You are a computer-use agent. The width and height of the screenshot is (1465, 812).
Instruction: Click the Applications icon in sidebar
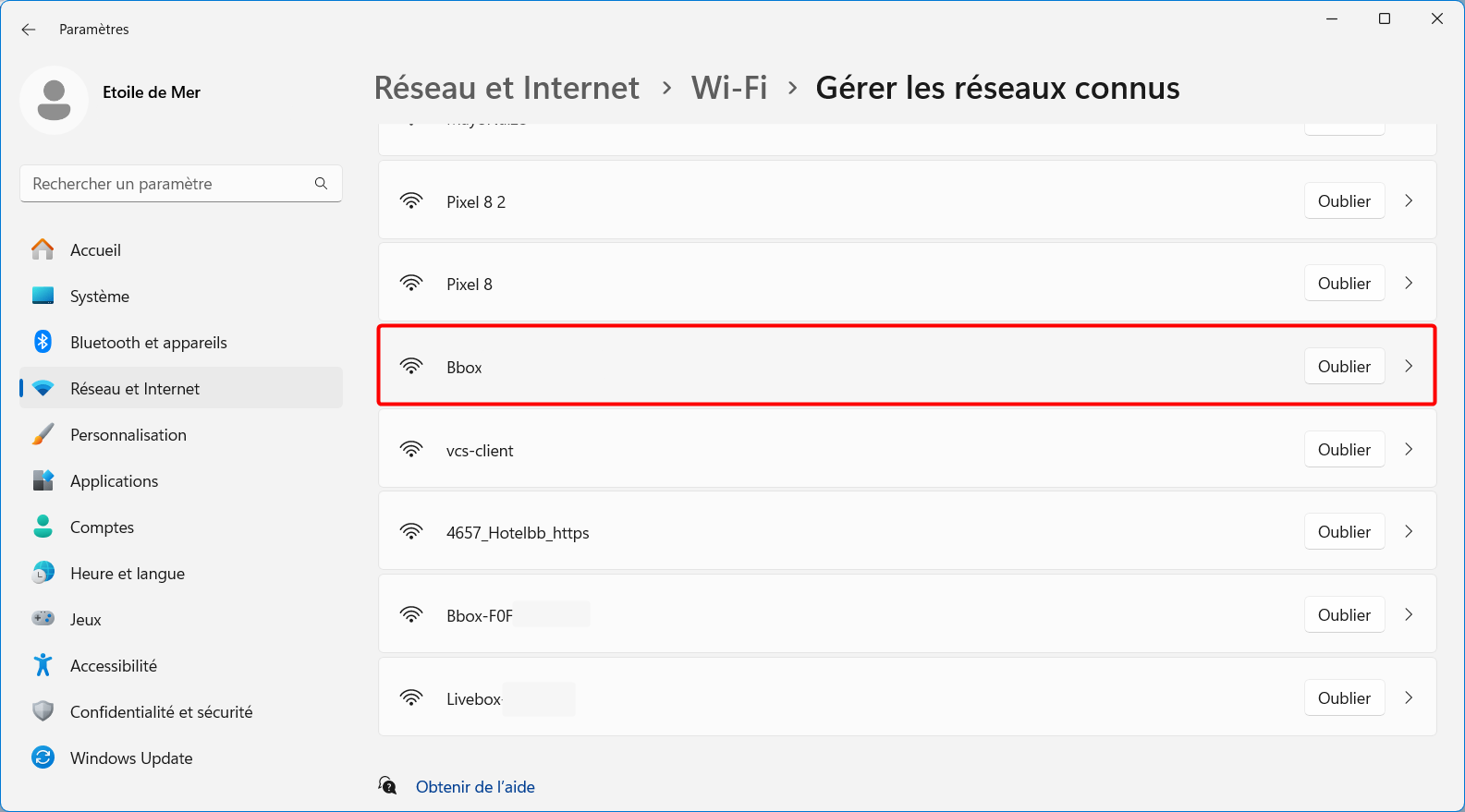tap(43, 480)
